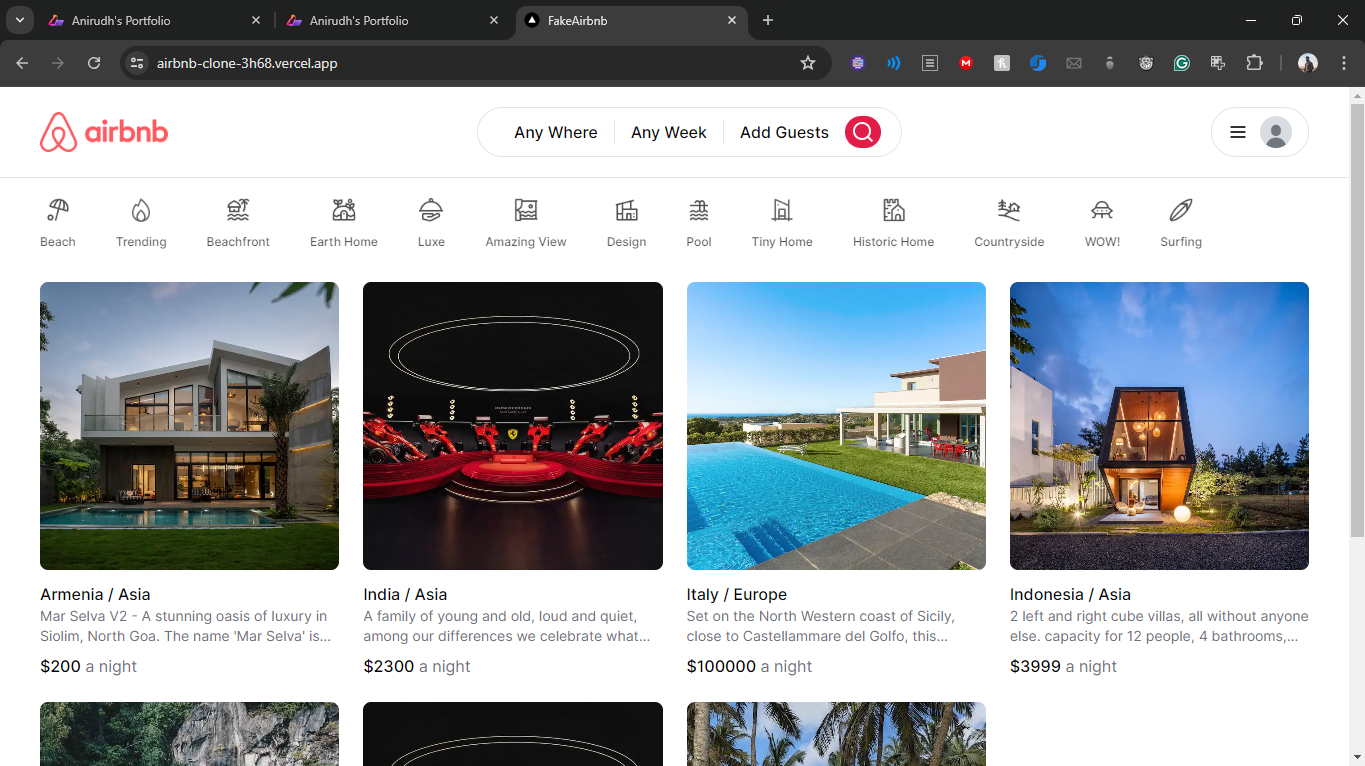Open the hamburger menu icon
This screenshot has width=1365, height=766.
(x=1237, y=132)
